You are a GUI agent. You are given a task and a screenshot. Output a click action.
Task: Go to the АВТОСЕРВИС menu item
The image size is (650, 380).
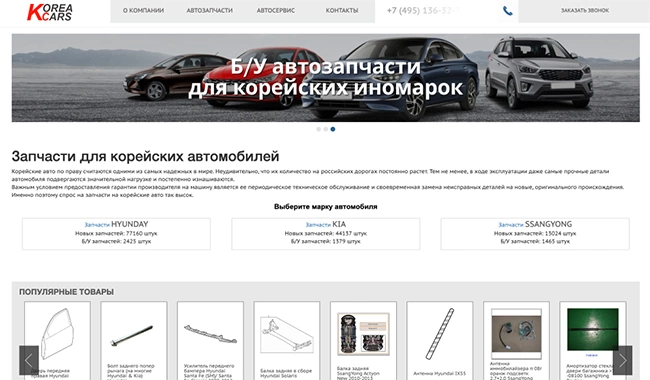point(276,11)
